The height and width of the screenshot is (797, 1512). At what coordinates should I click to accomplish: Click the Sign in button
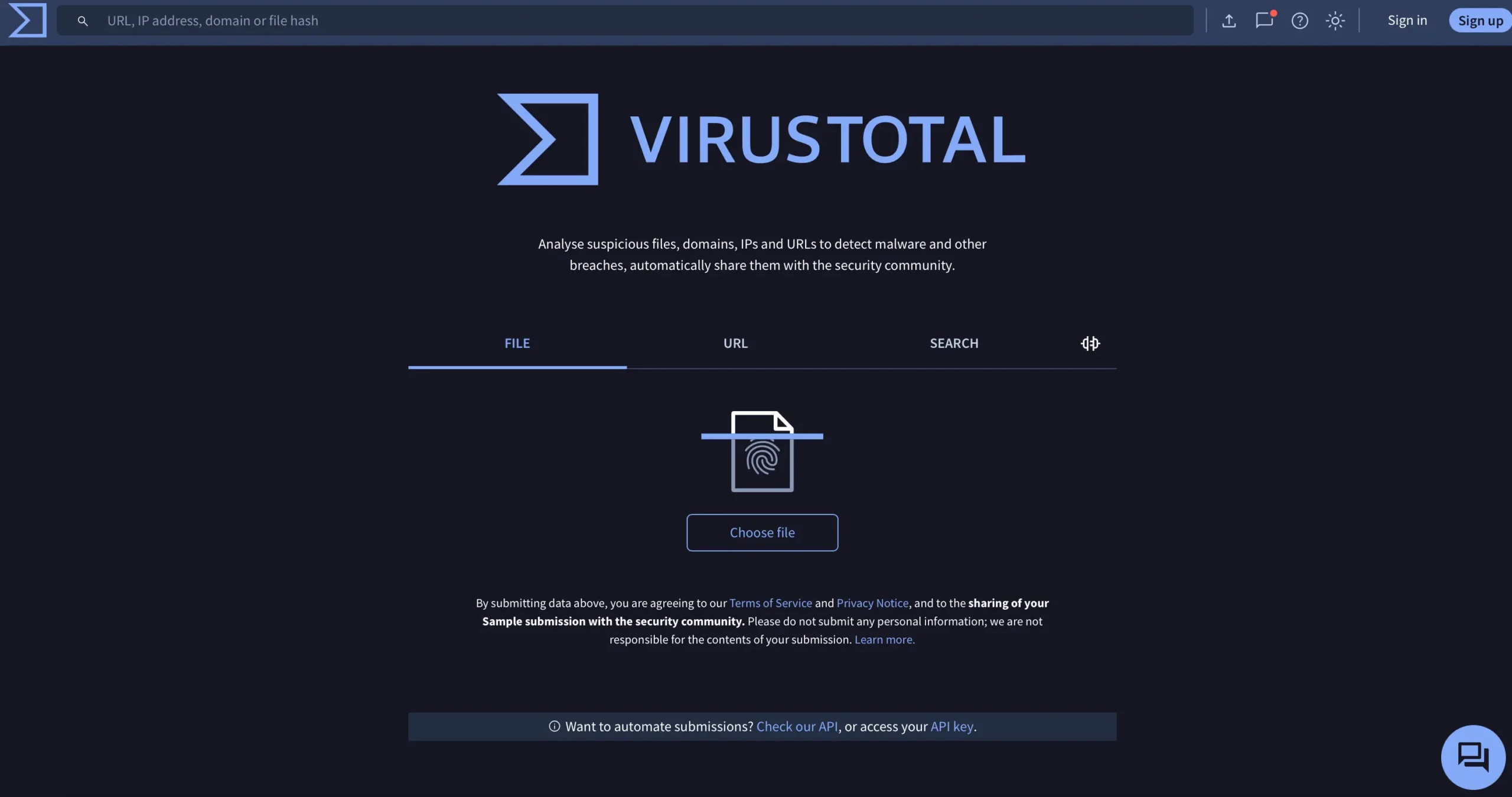point(1407,20)
